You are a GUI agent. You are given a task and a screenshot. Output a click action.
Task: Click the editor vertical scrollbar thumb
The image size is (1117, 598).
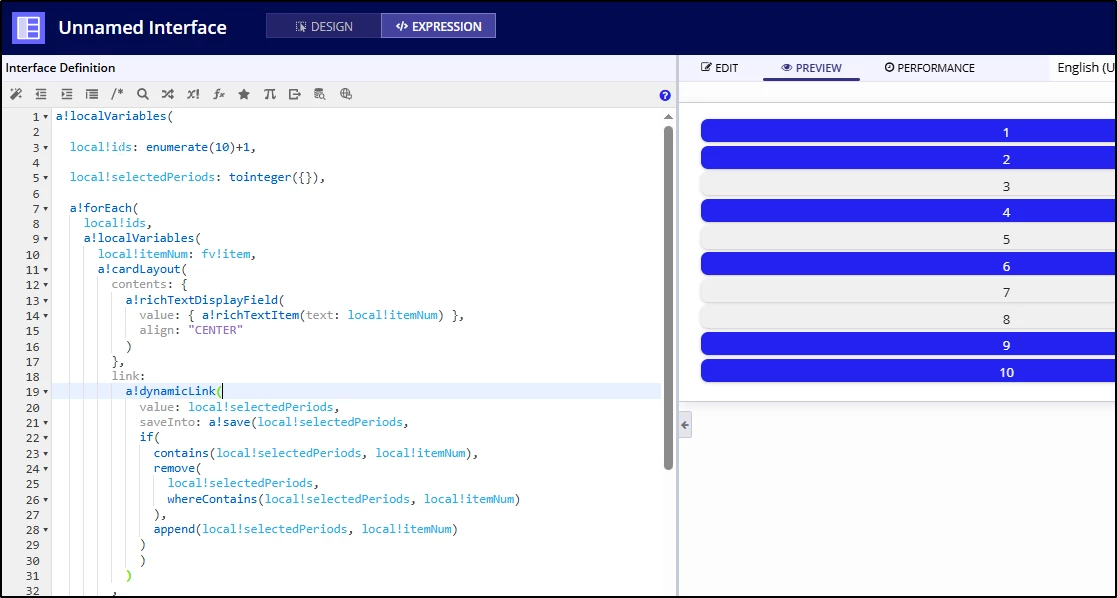coord(668,298)
